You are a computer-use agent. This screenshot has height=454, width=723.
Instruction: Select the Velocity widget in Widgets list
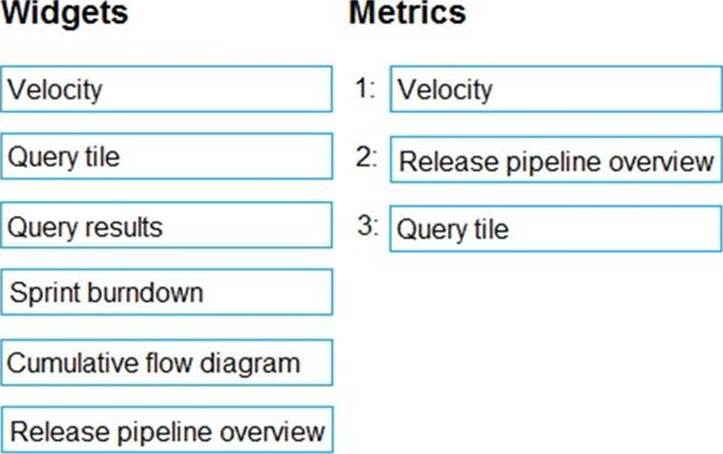[x=166, y=90]
